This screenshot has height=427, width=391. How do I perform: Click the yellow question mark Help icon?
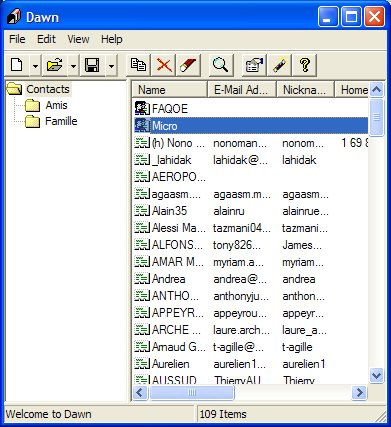(304, 65)
